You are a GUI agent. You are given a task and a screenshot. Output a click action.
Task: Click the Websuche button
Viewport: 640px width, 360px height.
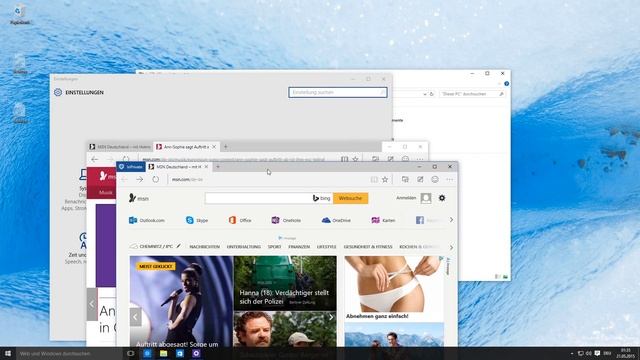[x=350, y=198]
